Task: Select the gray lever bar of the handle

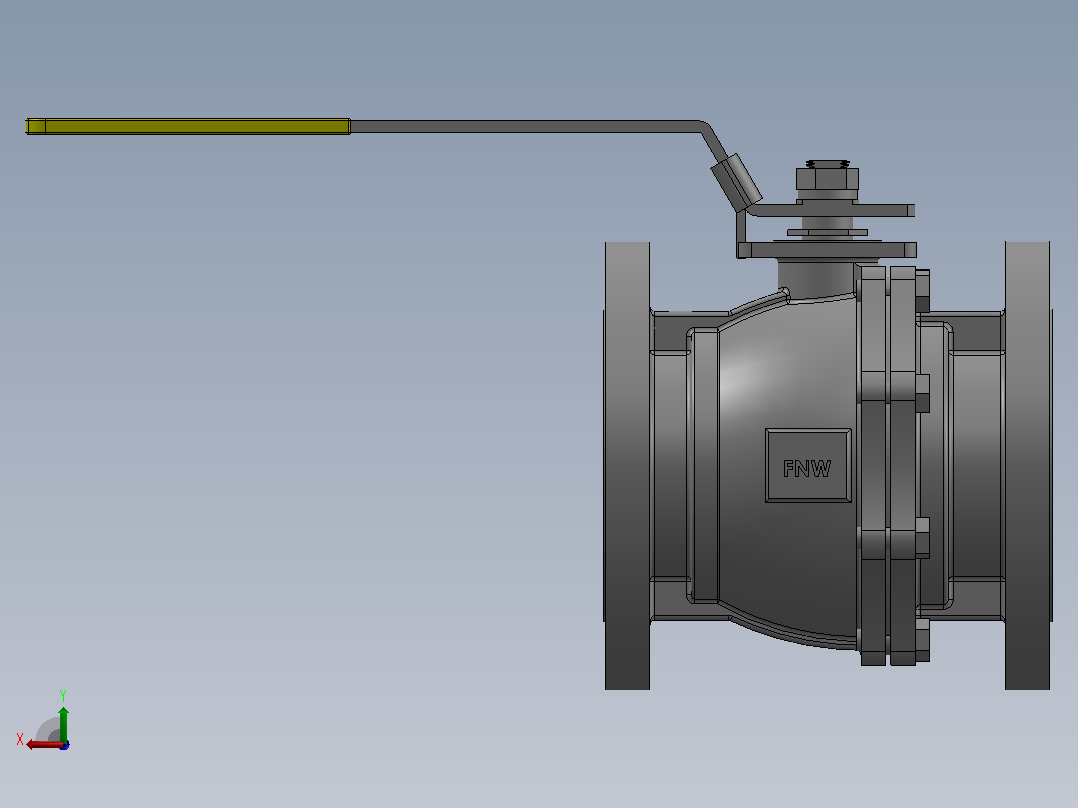Action: tap(529, 127)
